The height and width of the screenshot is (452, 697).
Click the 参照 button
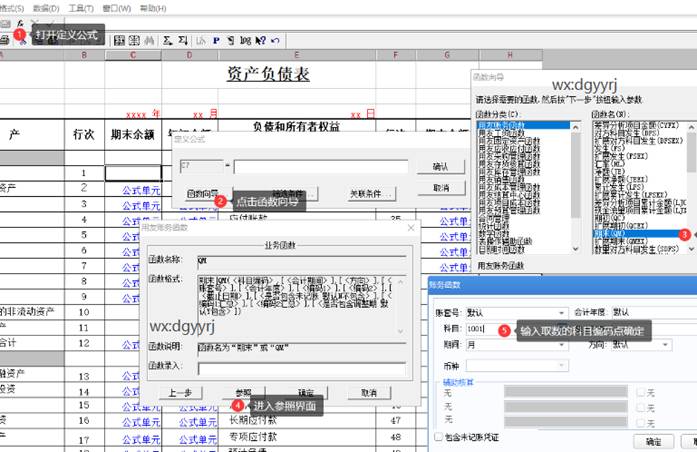point(243,393)
